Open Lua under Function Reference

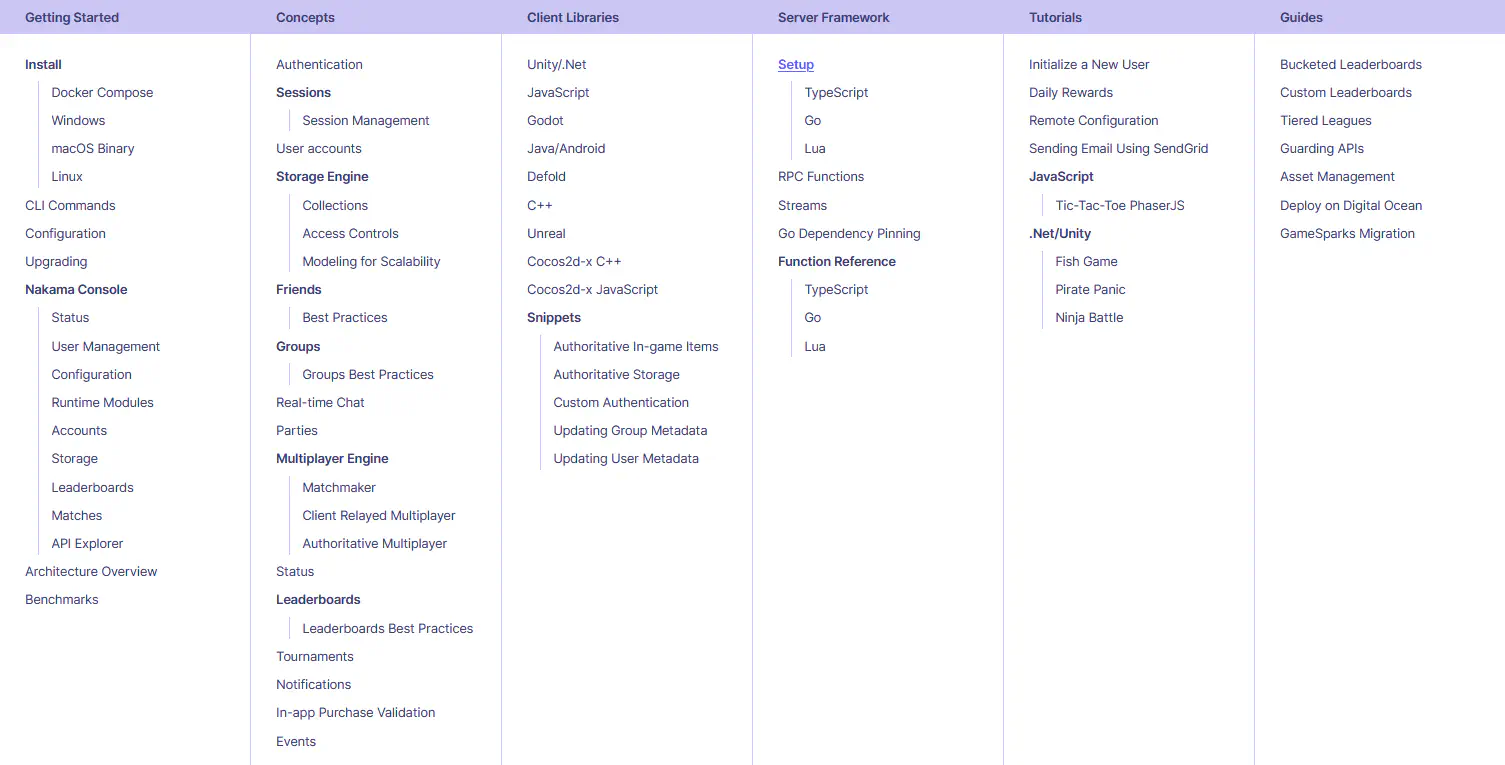815,346
